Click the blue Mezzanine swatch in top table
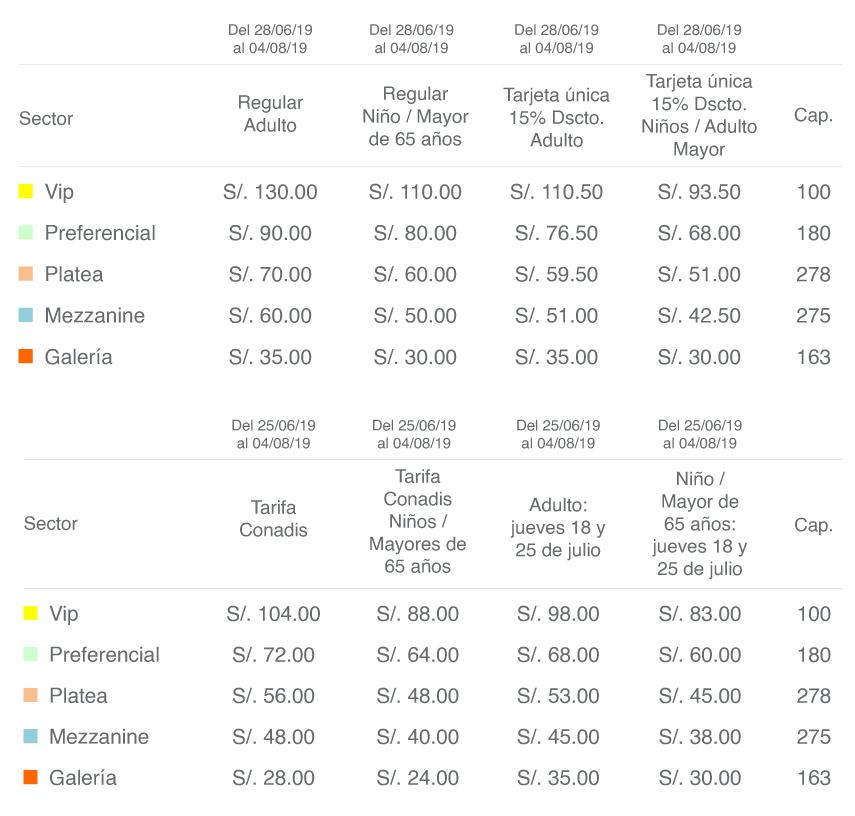This screenshot has height=816, width=855. (26, 315)
